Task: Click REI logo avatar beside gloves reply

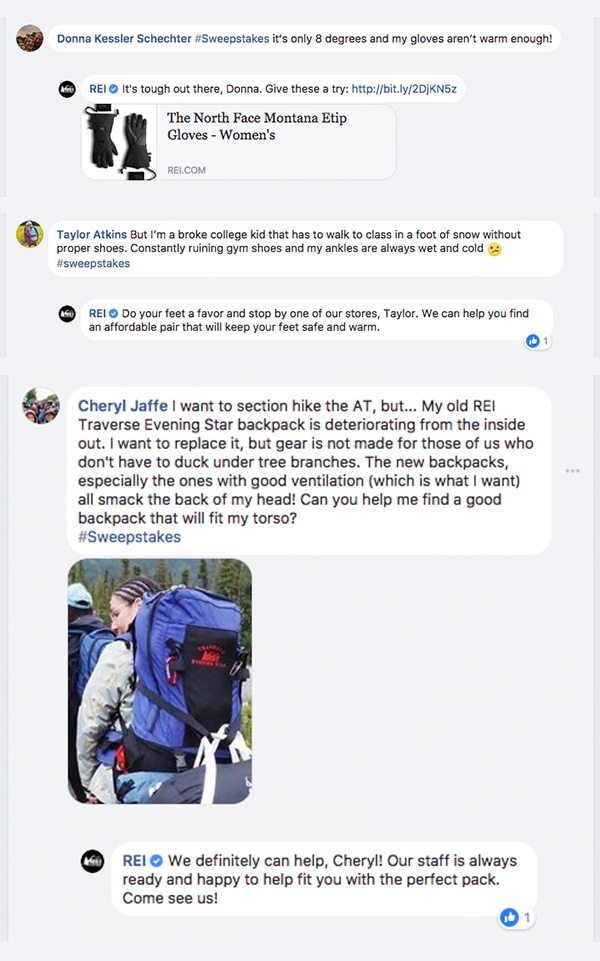Action: click(x=67, y=89)
